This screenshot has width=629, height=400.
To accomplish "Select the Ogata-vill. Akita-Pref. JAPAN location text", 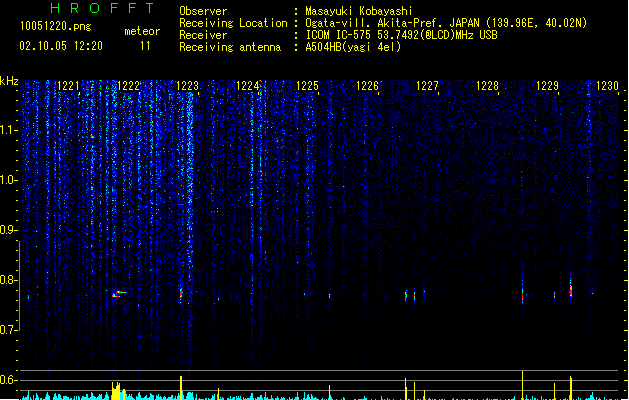I will point(446,23).
